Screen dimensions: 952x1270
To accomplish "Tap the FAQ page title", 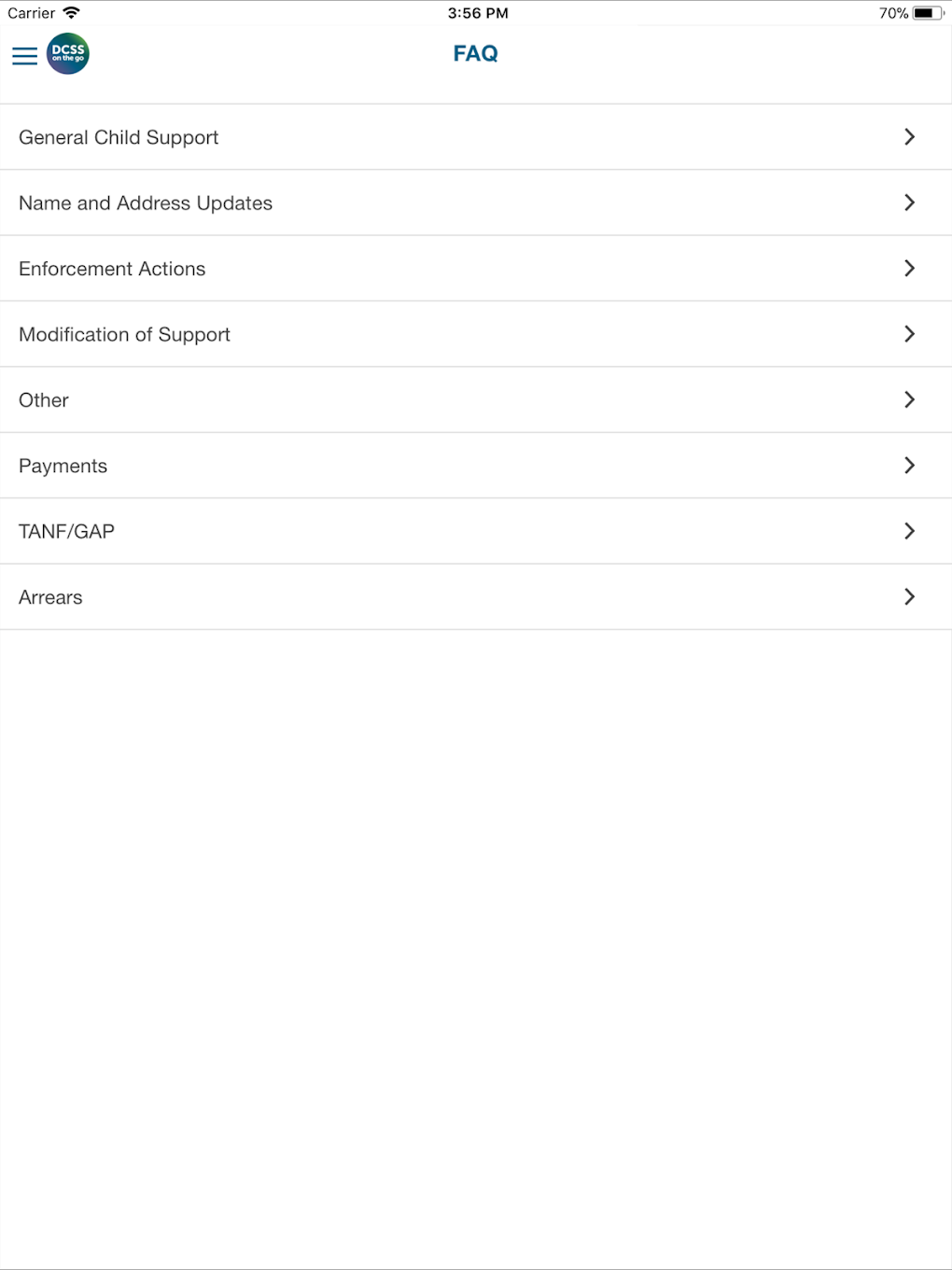I will pos(475,54).
